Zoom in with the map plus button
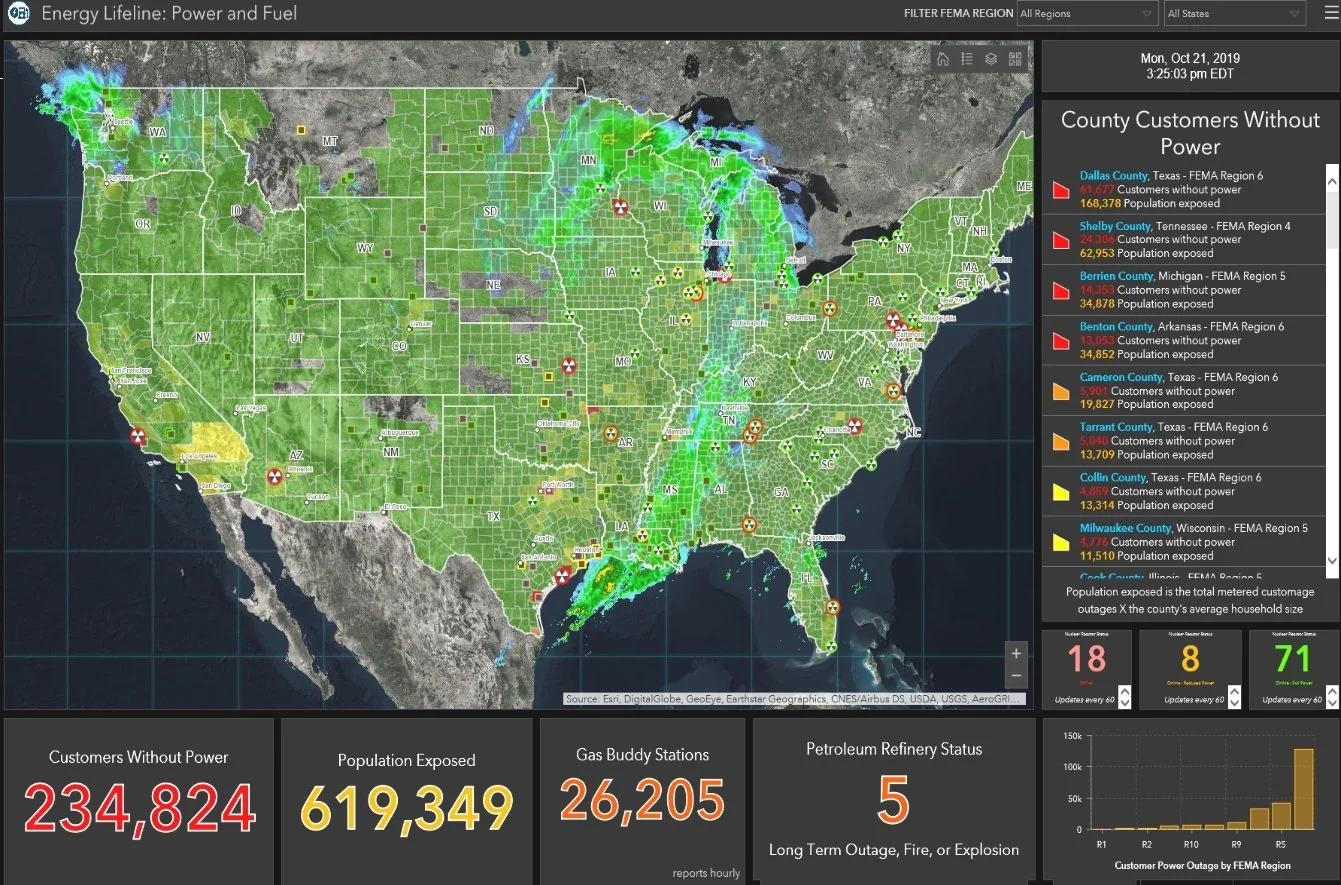 [x=1016, y=654]
